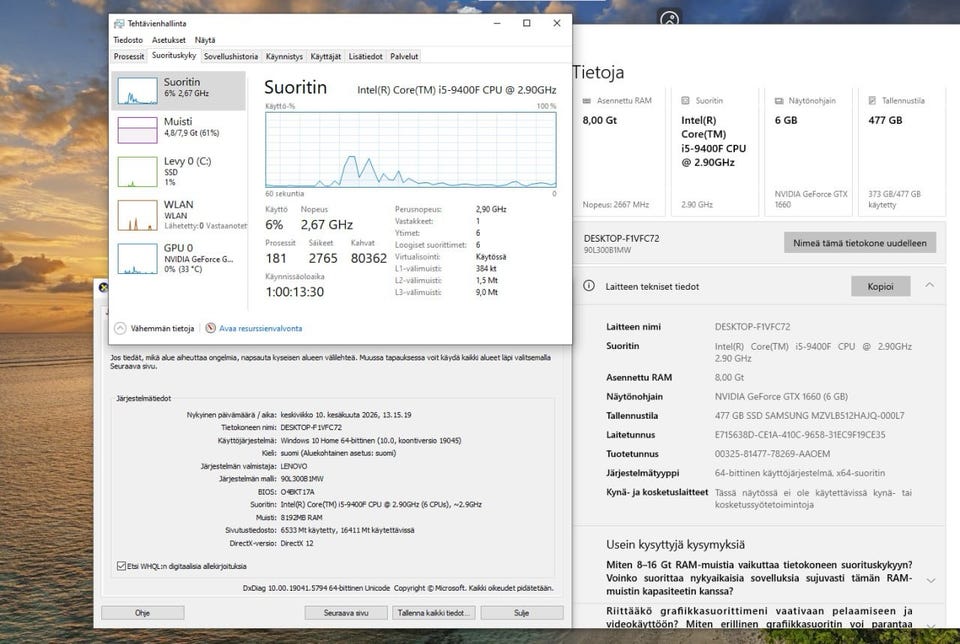Select the Muisti memory graph thumbnail
The image size is (960, 644).
pyautogui.click(x=137, y=130)
